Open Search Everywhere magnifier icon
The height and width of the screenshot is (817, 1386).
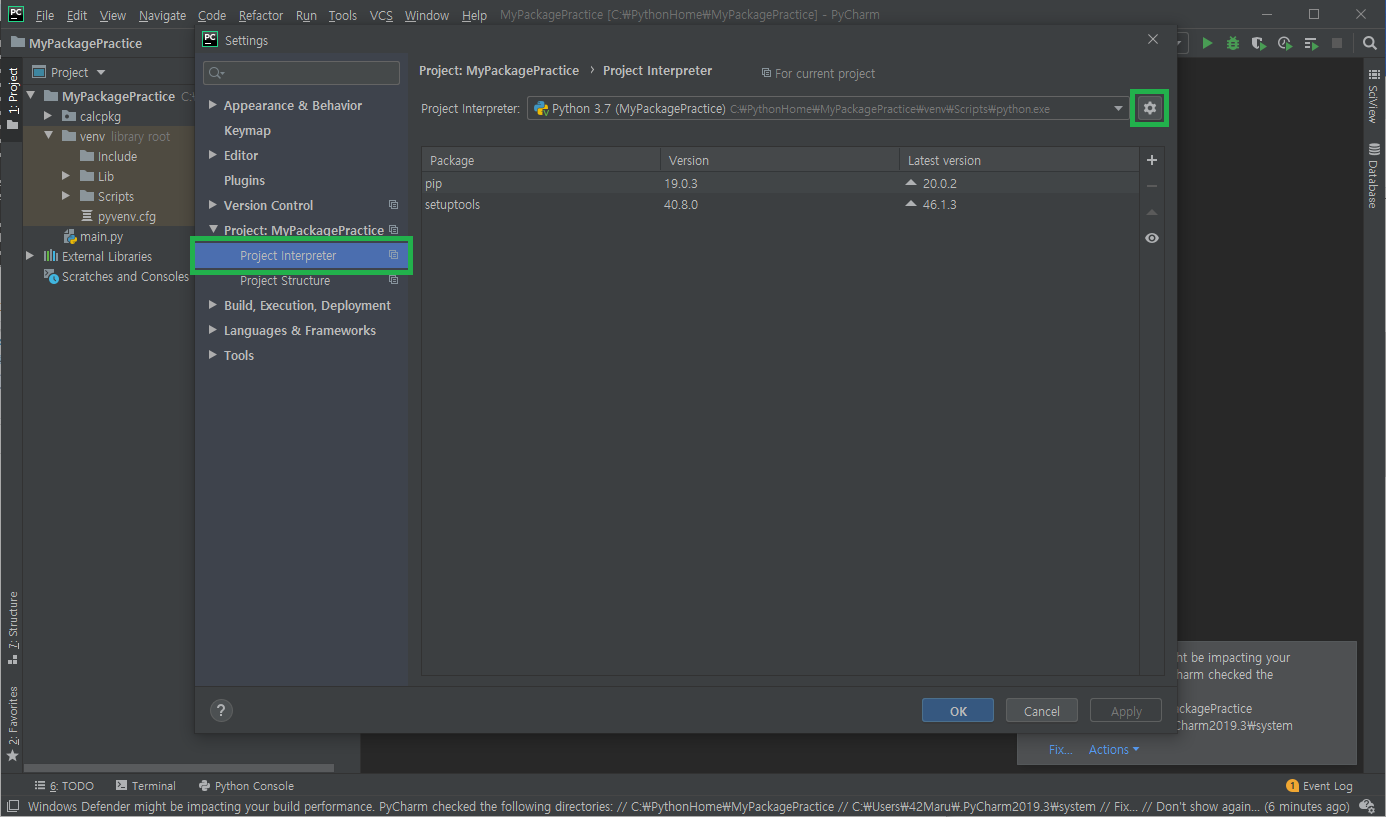click(x=1370, y=43)
